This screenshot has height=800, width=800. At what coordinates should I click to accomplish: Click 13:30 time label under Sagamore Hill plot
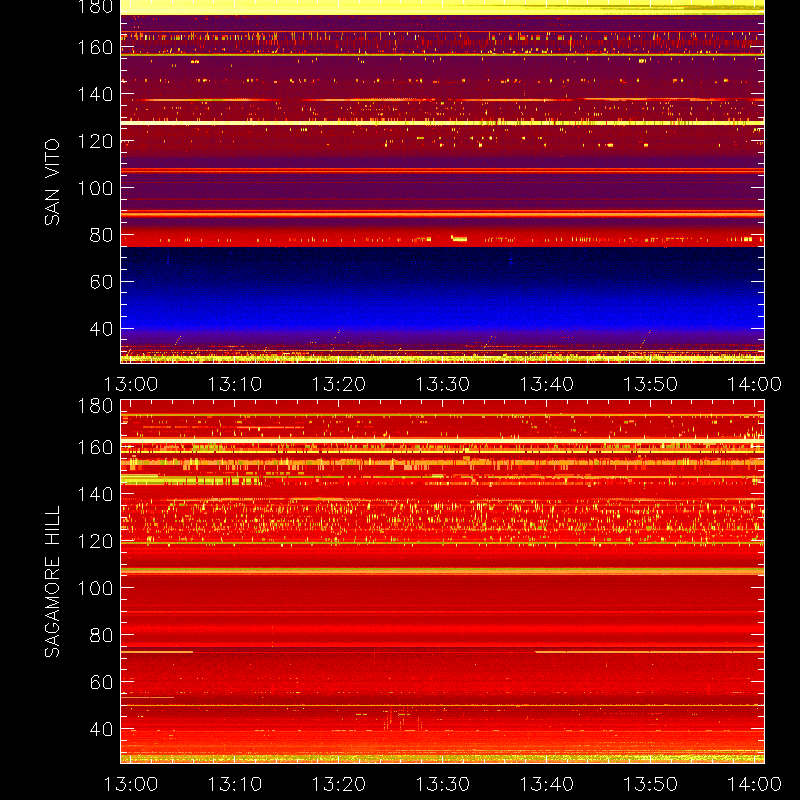[x=442, y=784]
